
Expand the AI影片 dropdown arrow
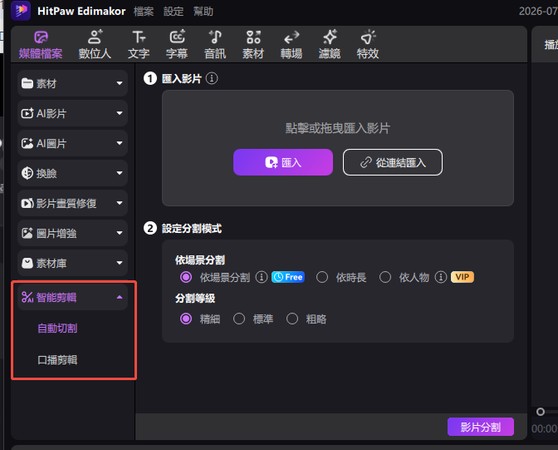coord(120,113)
